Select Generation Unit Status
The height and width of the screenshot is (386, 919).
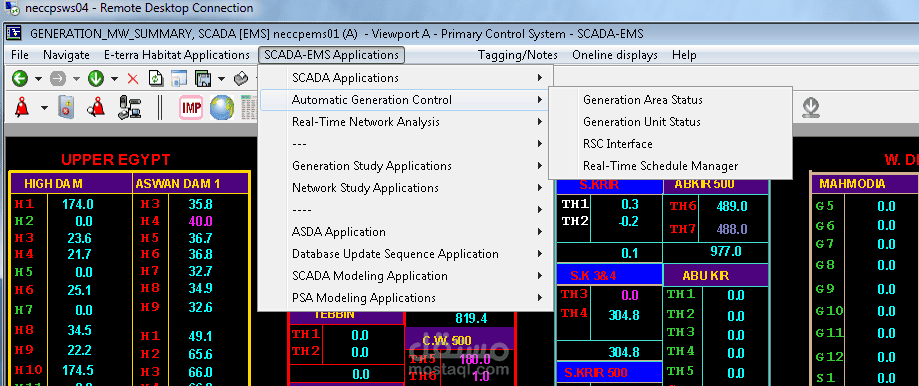click(670, 122)
